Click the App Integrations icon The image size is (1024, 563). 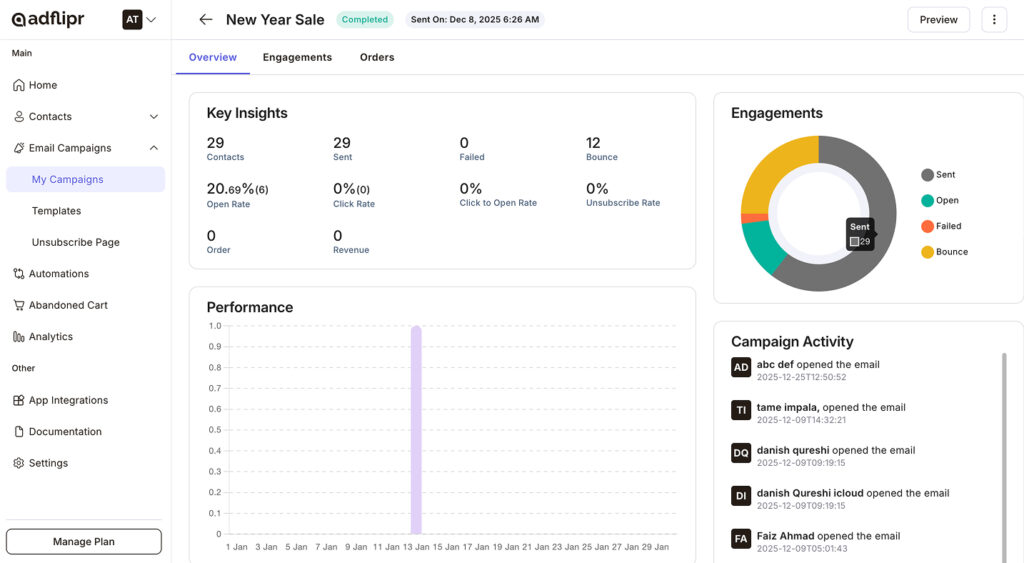[19, 400]
